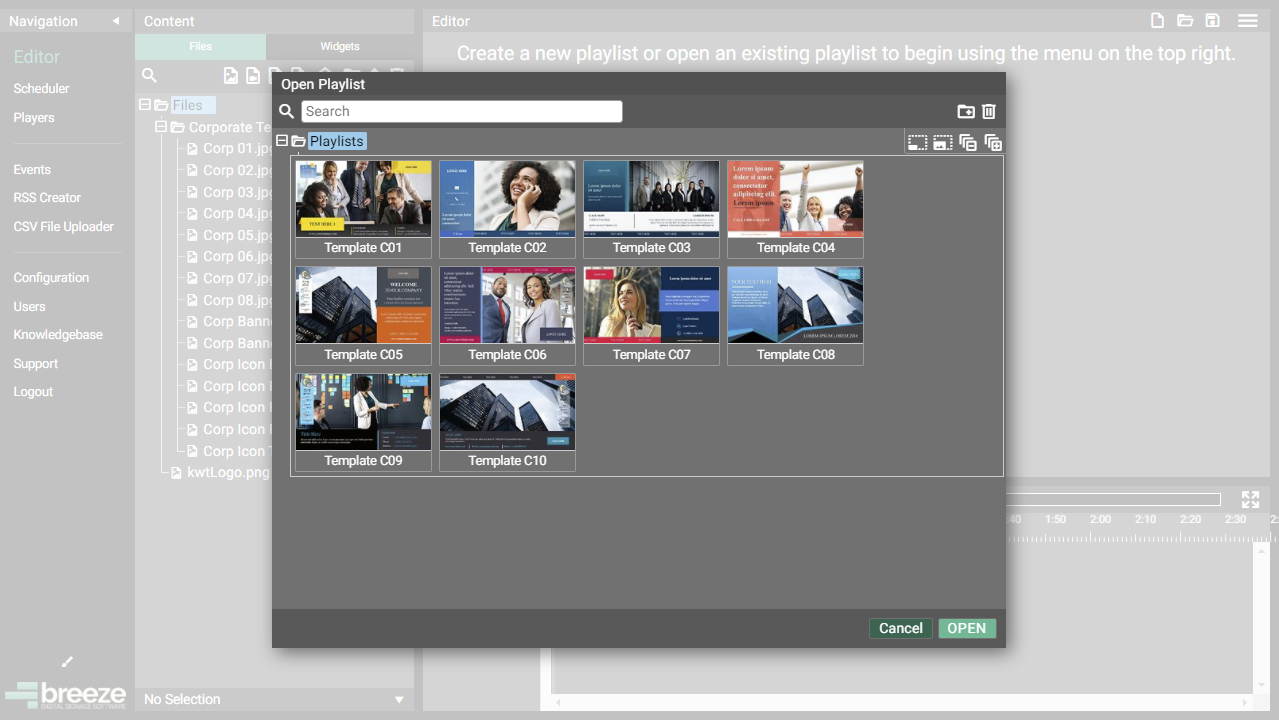Click Logout in navigation

(x=33, y=392)
